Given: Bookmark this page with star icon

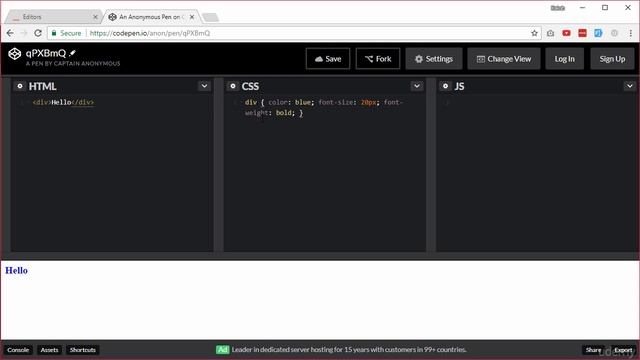Looking at the screenshot, I should [x=534, y=33].
